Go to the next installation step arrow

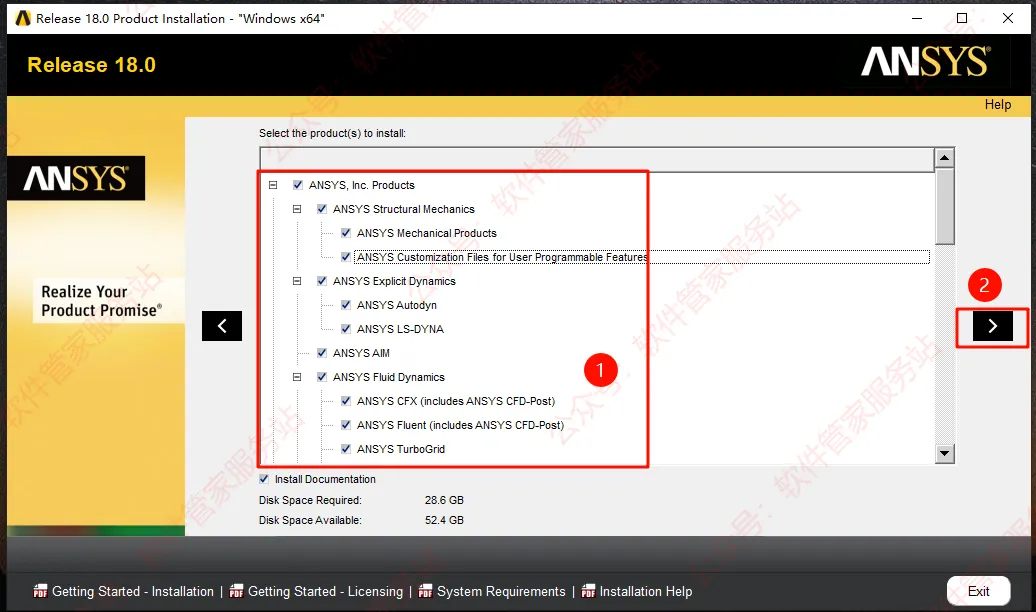(992, 326)
